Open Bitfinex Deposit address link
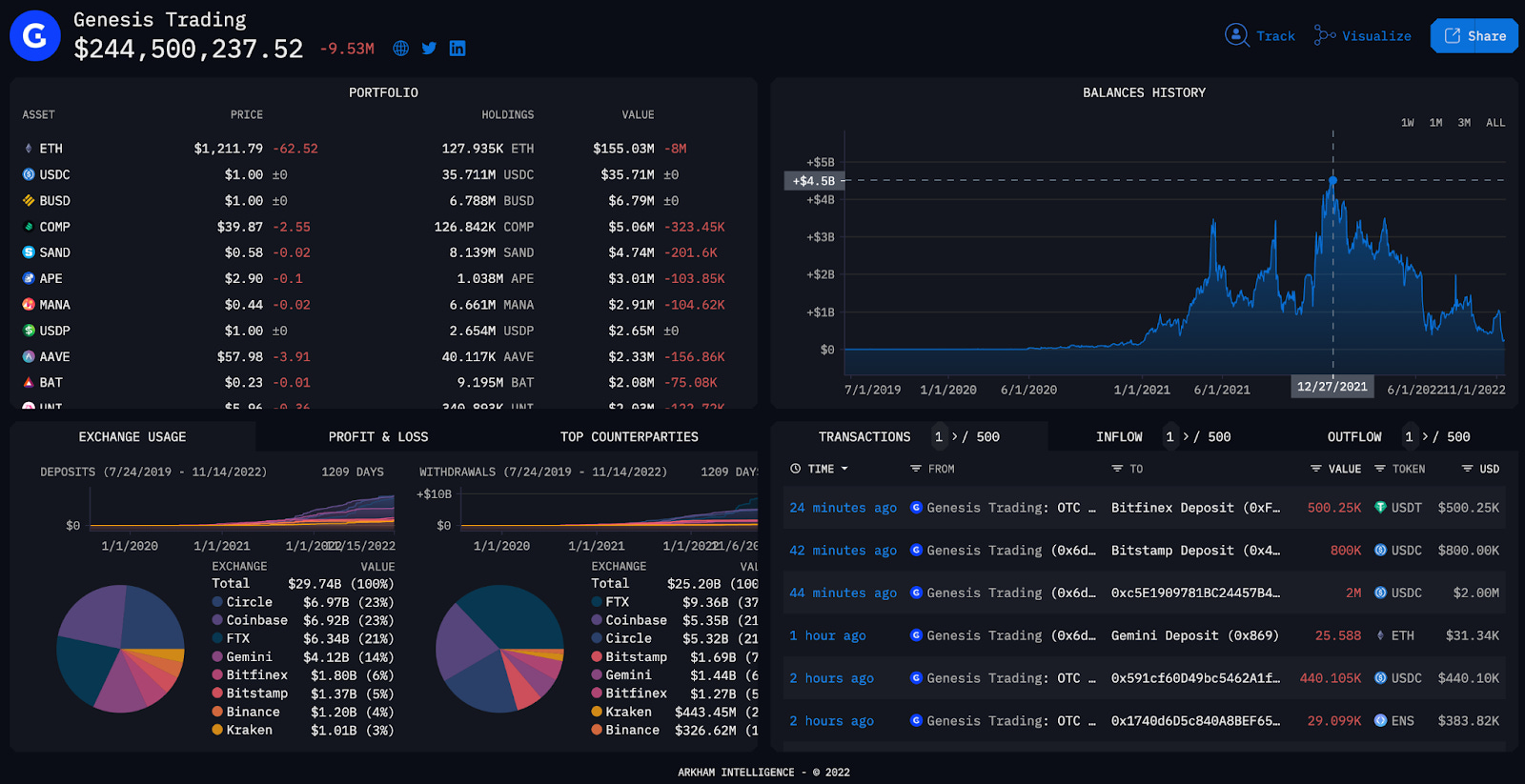Screen dimensions: 1525x784 click(1195, 508)
